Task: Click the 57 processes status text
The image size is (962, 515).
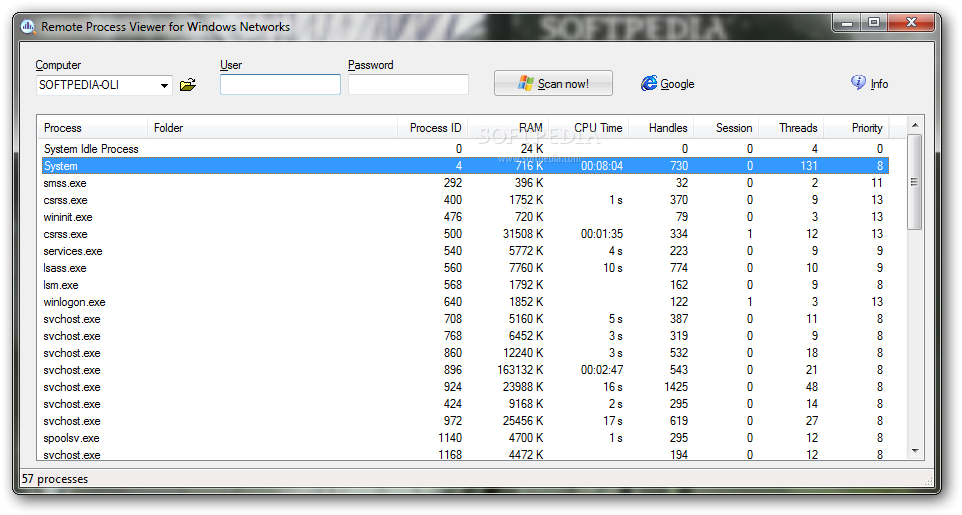Action: tap(55, 479)
